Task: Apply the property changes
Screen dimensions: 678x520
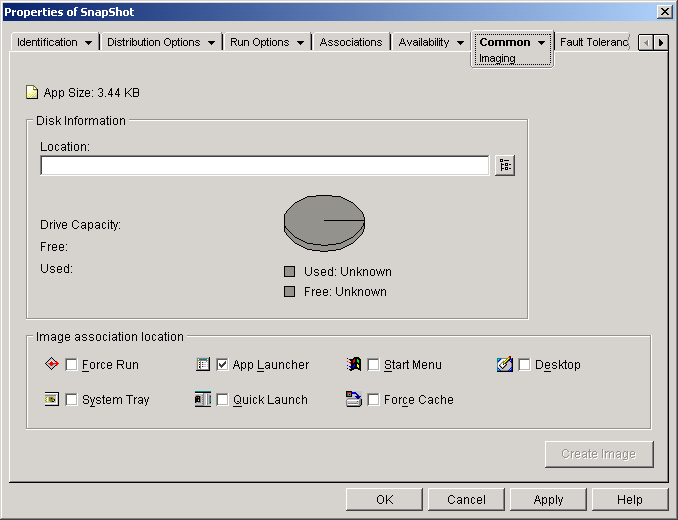Action: click(548, 500)
